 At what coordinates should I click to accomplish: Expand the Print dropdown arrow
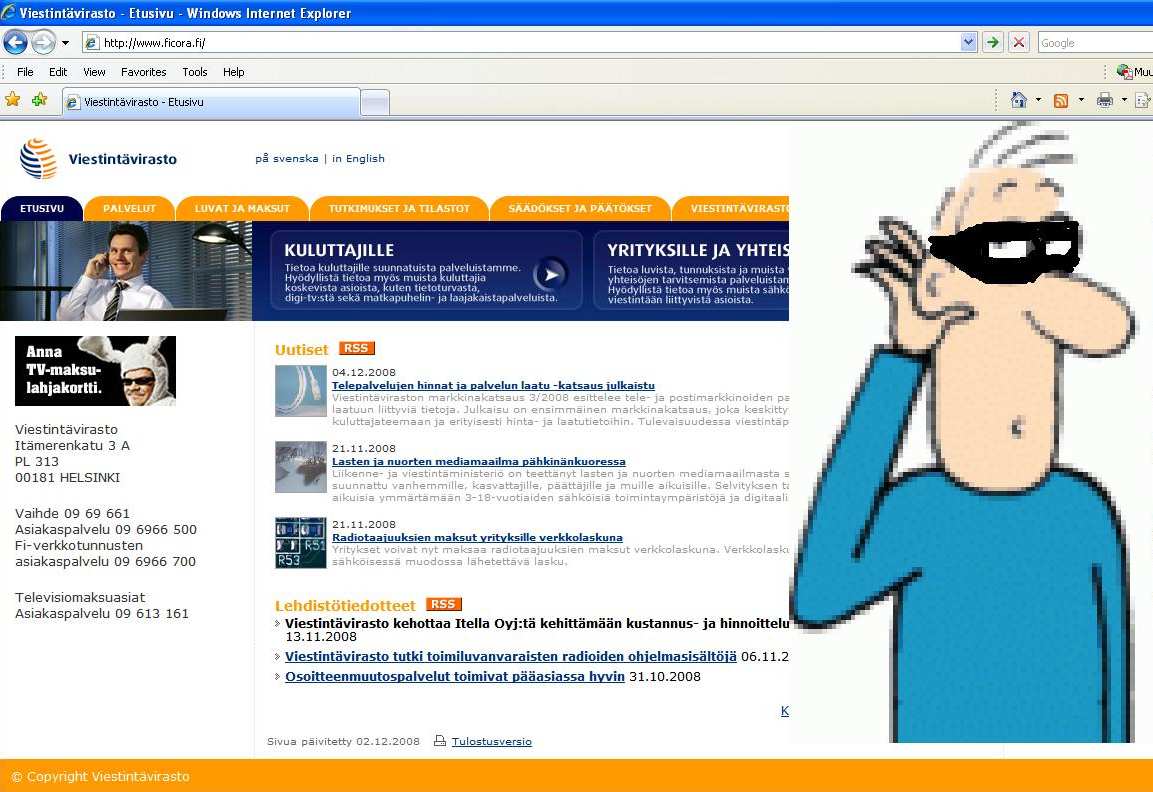pos(1124,100)
